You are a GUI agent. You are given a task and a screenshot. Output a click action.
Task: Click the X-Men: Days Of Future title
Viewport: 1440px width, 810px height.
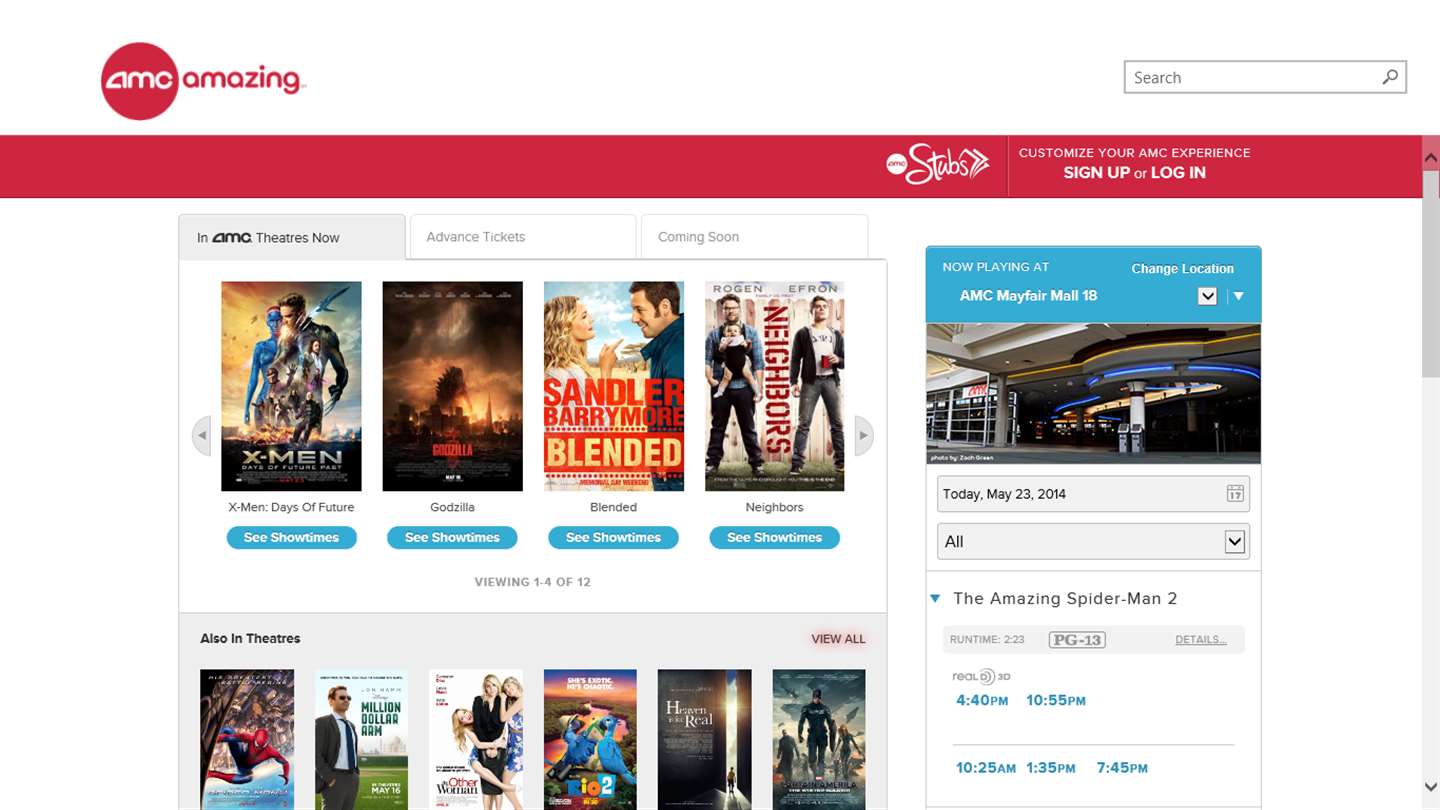[291, 507]
